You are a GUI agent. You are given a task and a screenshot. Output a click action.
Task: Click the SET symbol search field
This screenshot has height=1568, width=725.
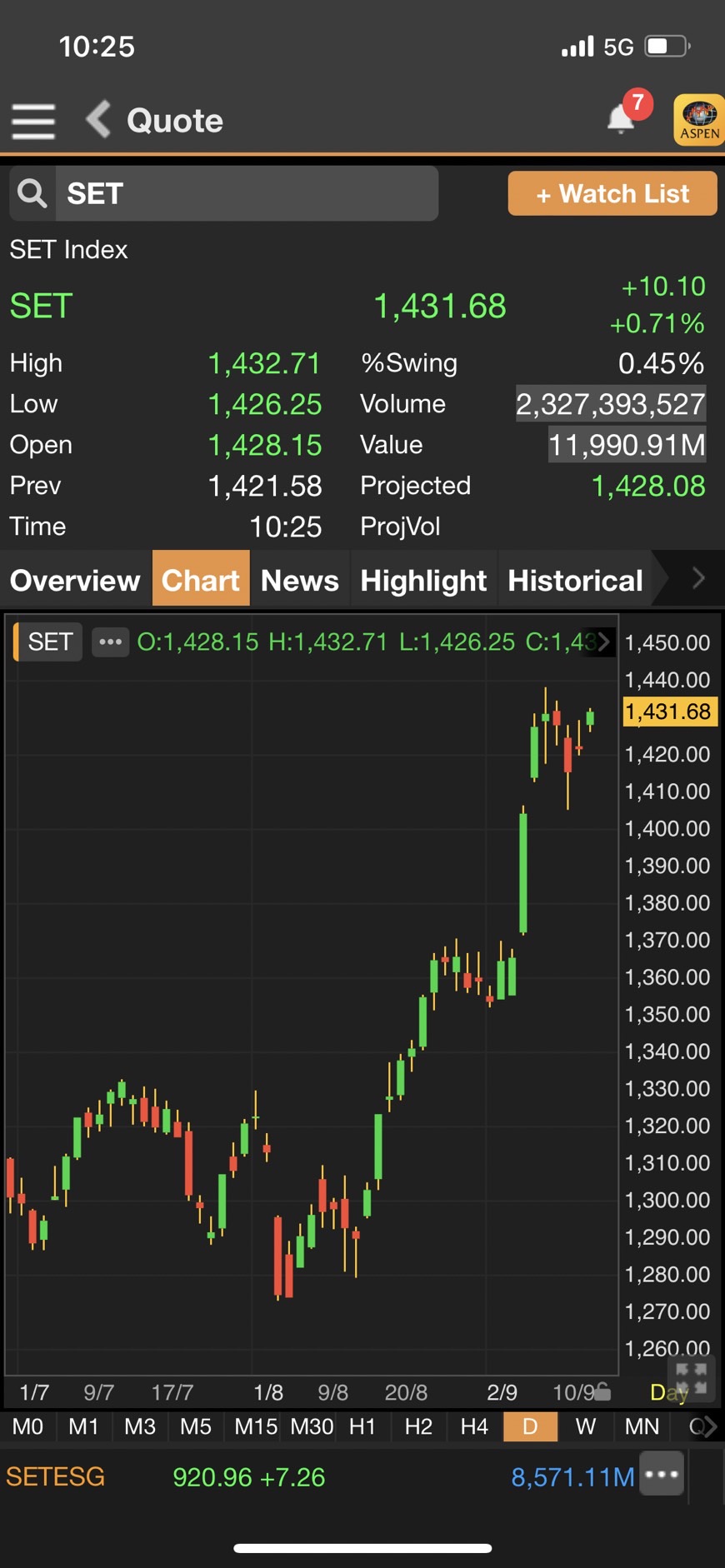247,193
